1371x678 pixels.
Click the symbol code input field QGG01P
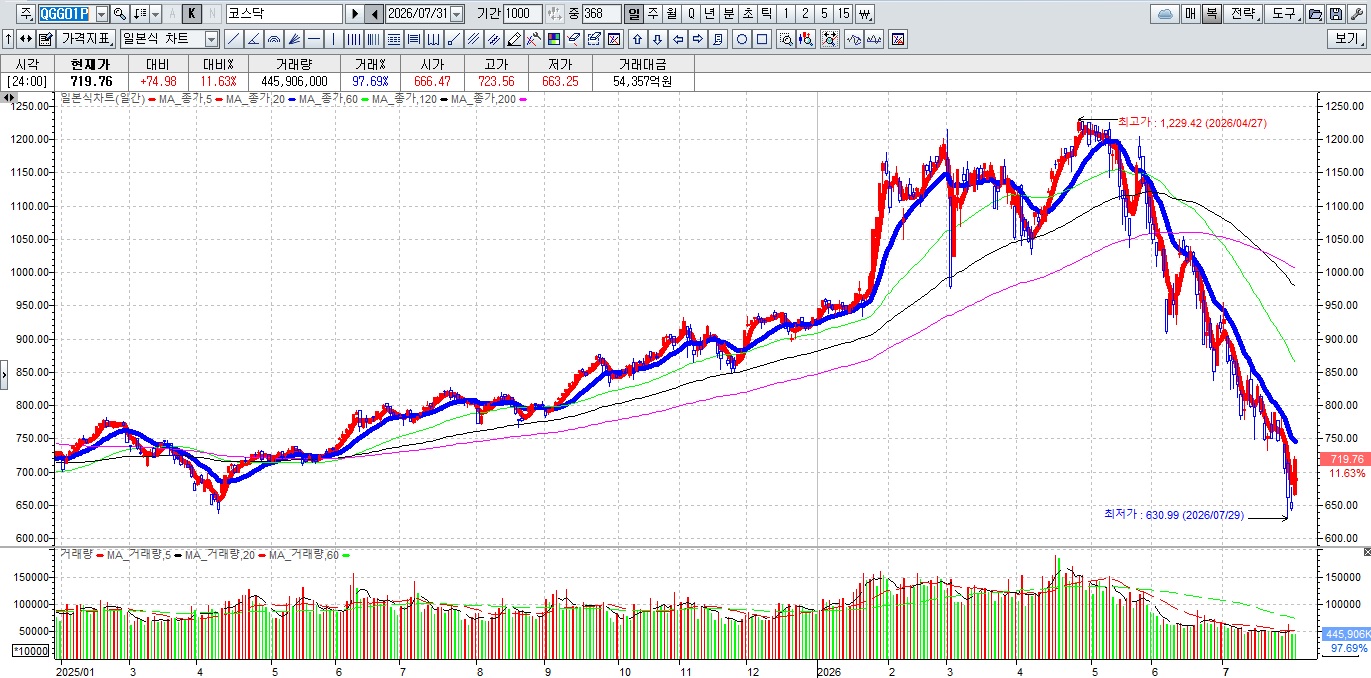click(67, 14)
